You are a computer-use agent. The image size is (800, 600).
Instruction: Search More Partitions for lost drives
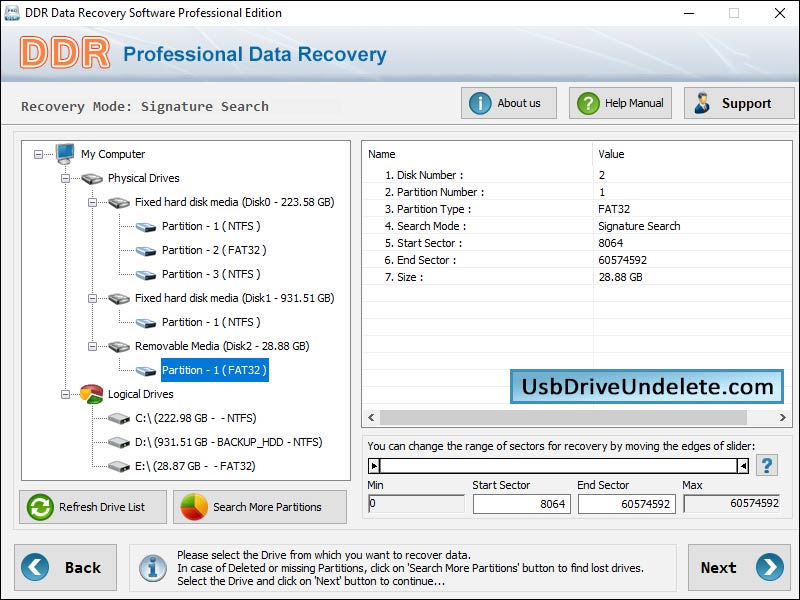[x=260, y=507]
